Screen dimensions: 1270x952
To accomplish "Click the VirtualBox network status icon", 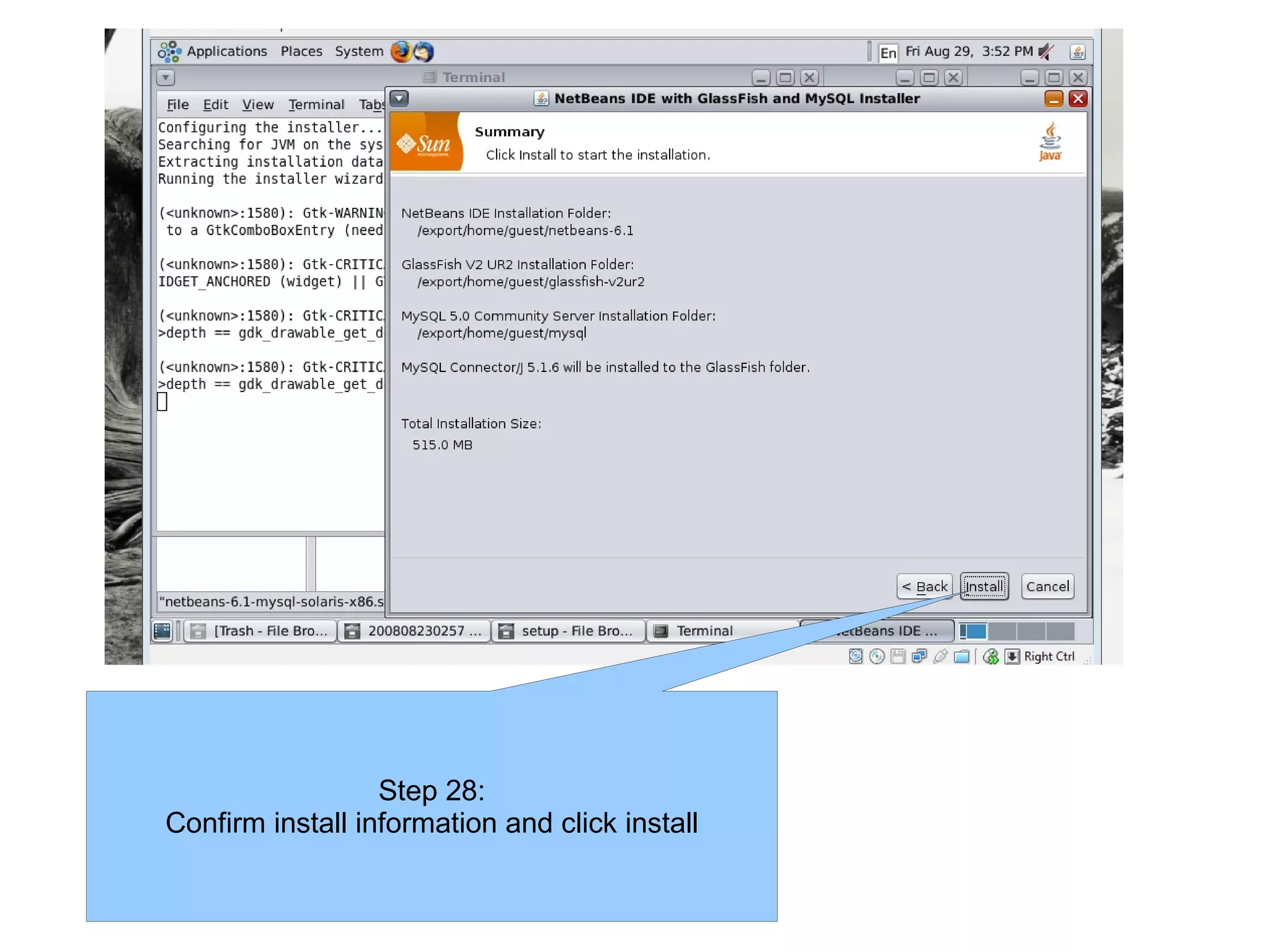I will [919, 656].
